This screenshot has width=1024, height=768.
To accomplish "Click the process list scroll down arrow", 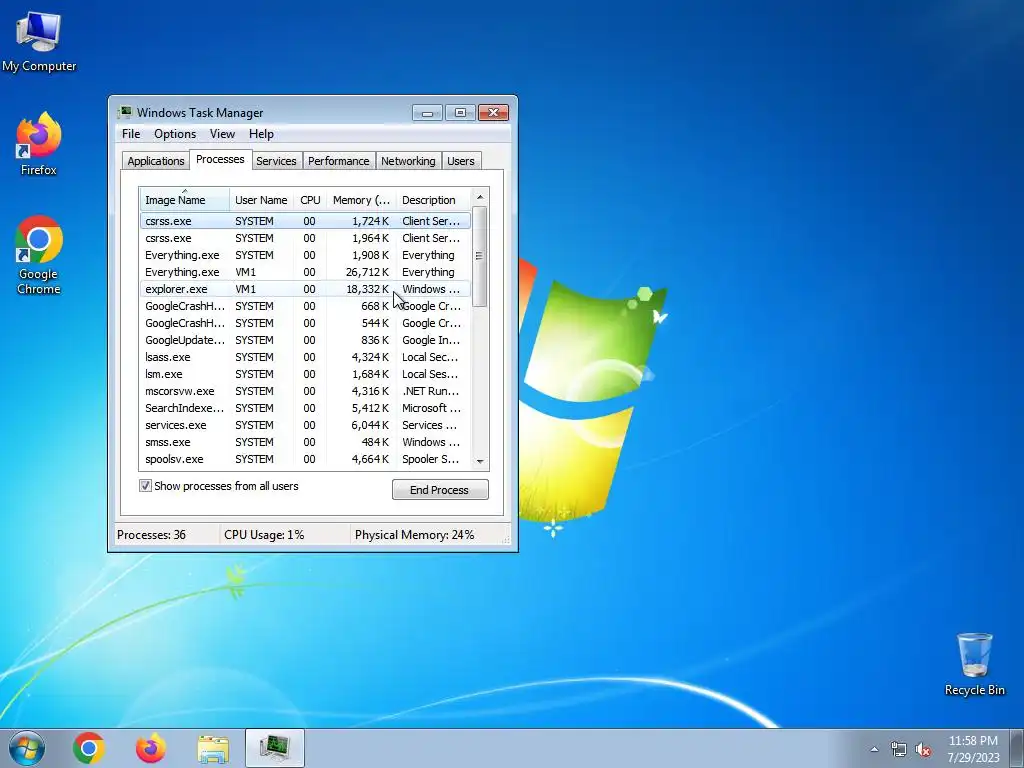I will 480,462.
